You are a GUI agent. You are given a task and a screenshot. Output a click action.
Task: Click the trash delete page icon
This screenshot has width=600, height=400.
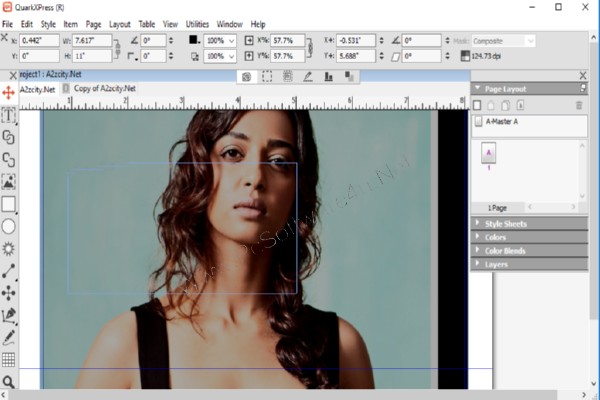(x=579, y=105)
